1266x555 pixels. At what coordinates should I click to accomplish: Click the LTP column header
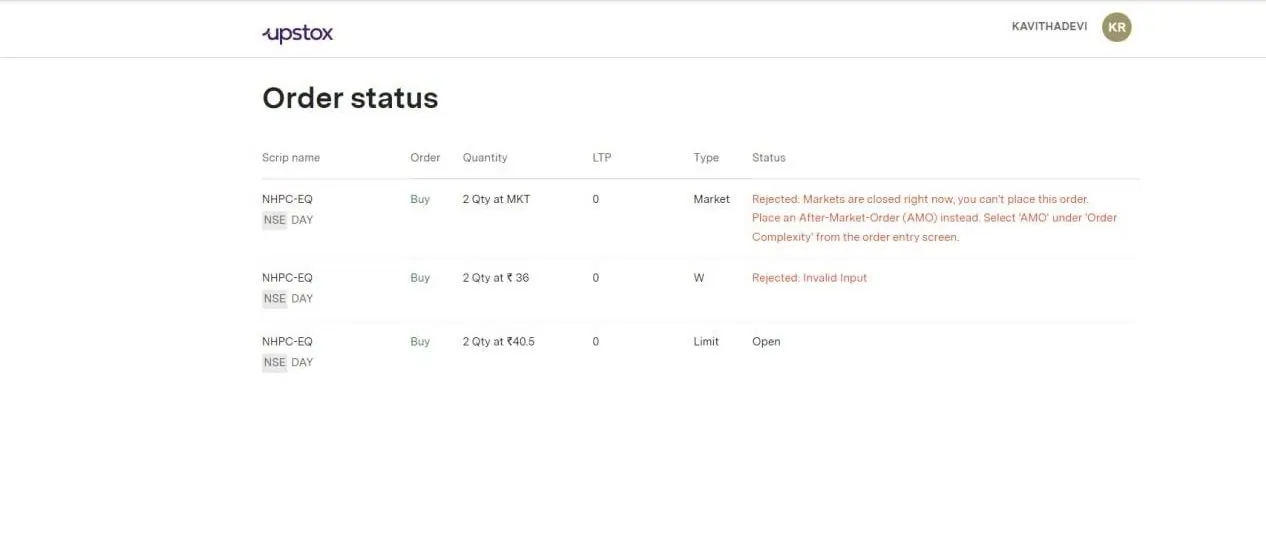(601, 158)
